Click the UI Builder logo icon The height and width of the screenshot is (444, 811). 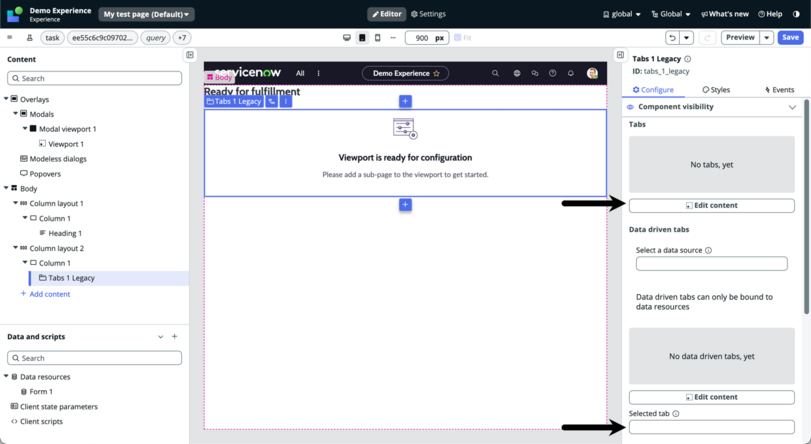[14, 14]
